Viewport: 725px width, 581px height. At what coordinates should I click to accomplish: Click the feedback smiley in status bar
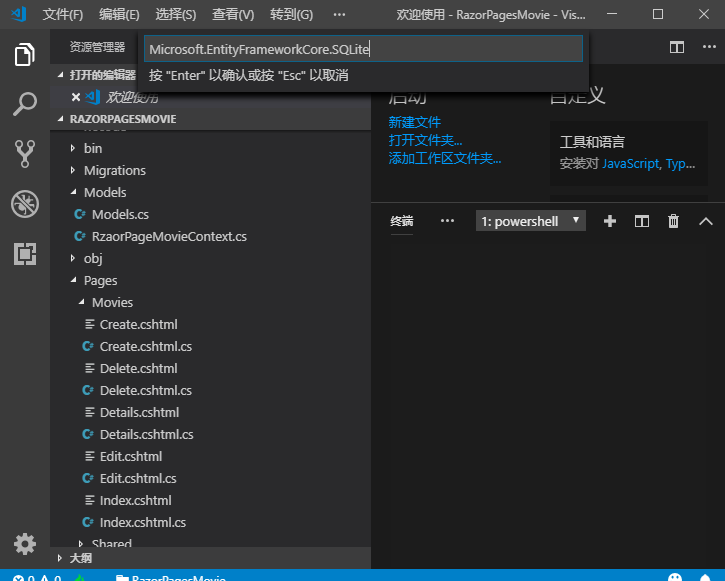(675, 577)
